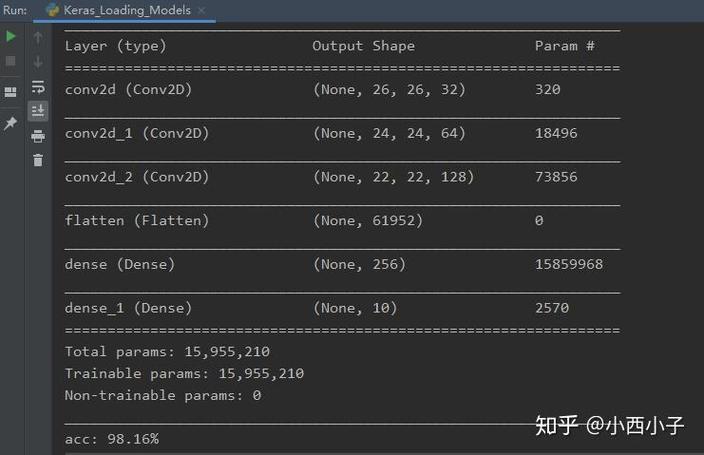Screen dimensions: 704x455
Task: Click the flatten (Flatten) layer text
Action: (137, 221)
